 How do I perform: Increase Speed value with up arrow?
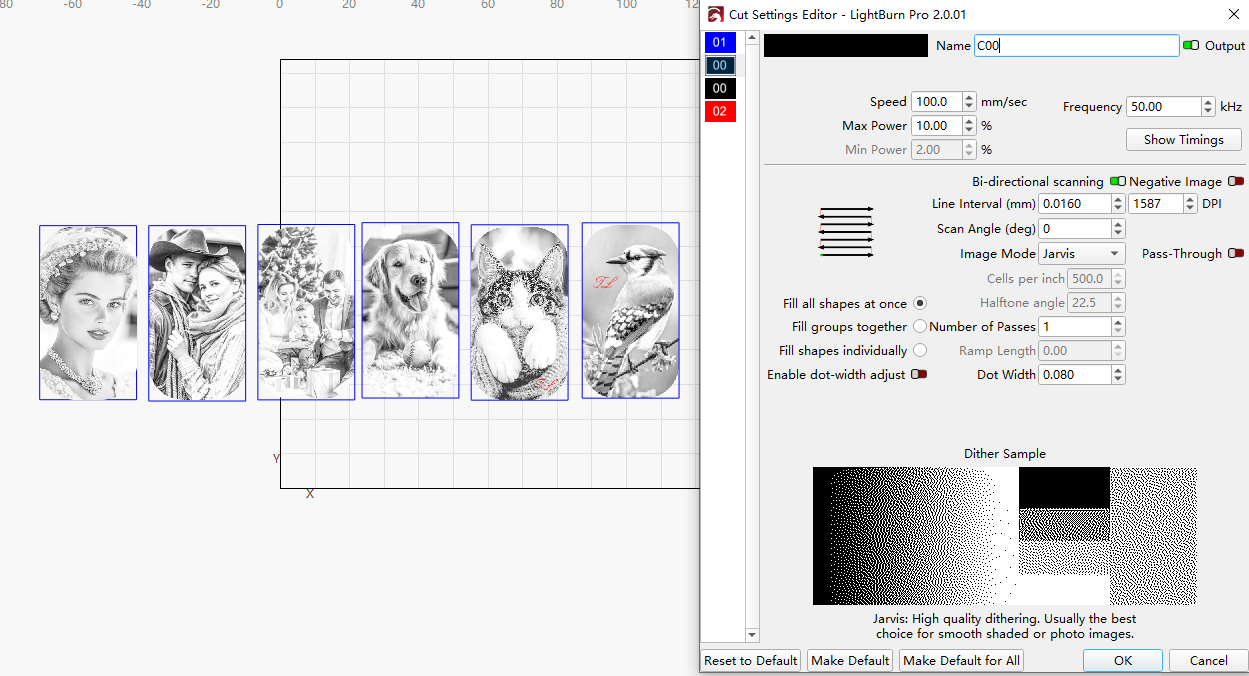coord(969,97)
